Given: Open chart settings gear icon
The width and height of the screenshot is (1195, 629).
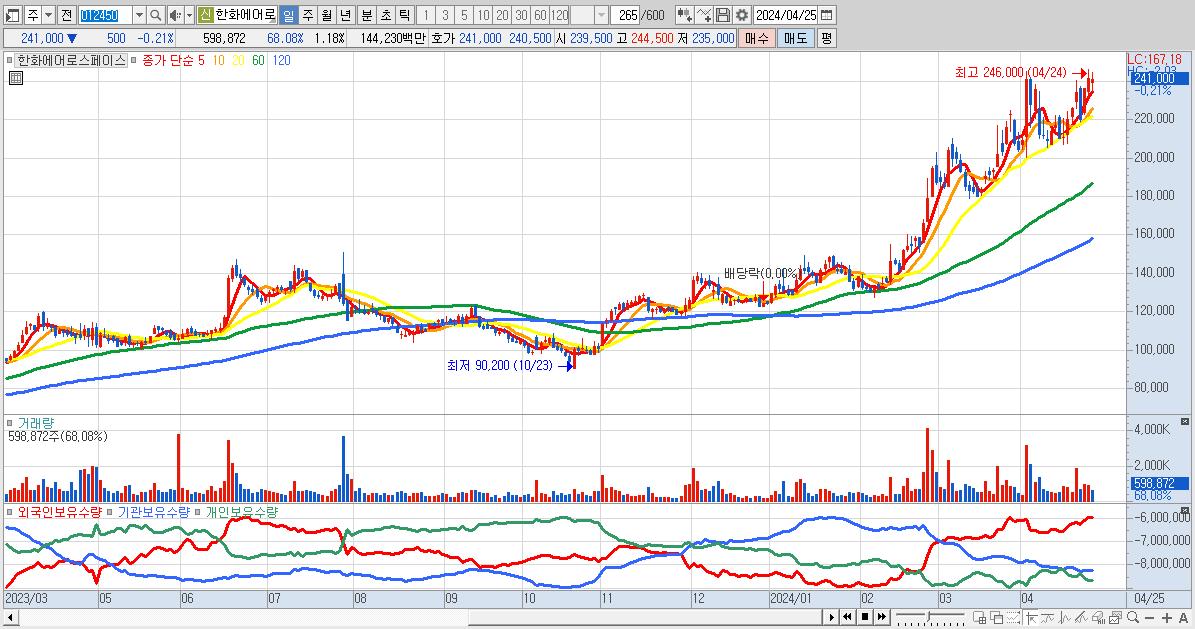Looking at the screenshot, I should click(x=742, y=15).
